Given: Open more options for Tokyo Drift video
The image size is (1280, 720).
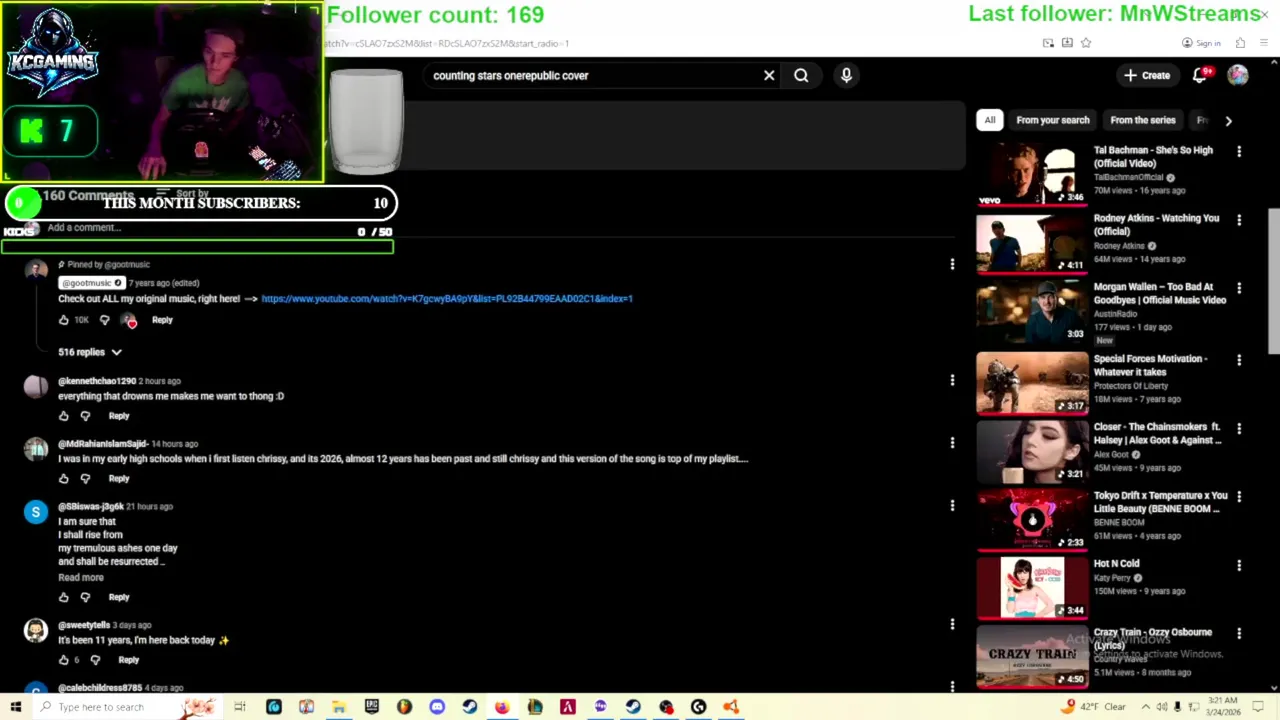Looking at the screenshot, I should coord(1239,497).
